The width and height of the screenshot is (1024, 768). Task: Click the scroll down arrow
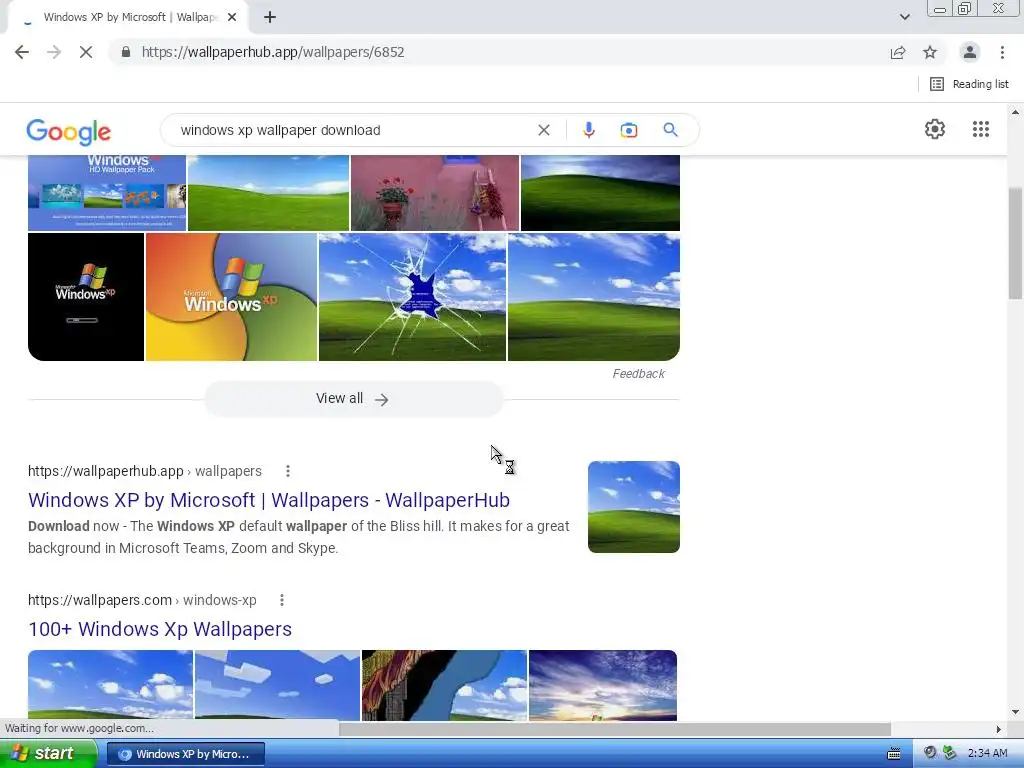coord(1015,712)
